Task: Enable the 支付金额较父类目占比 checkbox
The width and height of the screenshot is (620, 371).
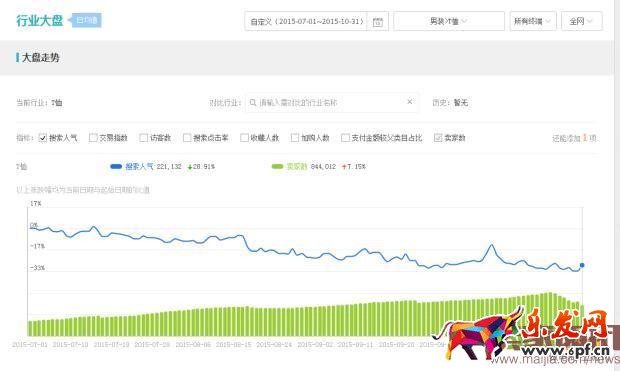Action: point(345,138)
